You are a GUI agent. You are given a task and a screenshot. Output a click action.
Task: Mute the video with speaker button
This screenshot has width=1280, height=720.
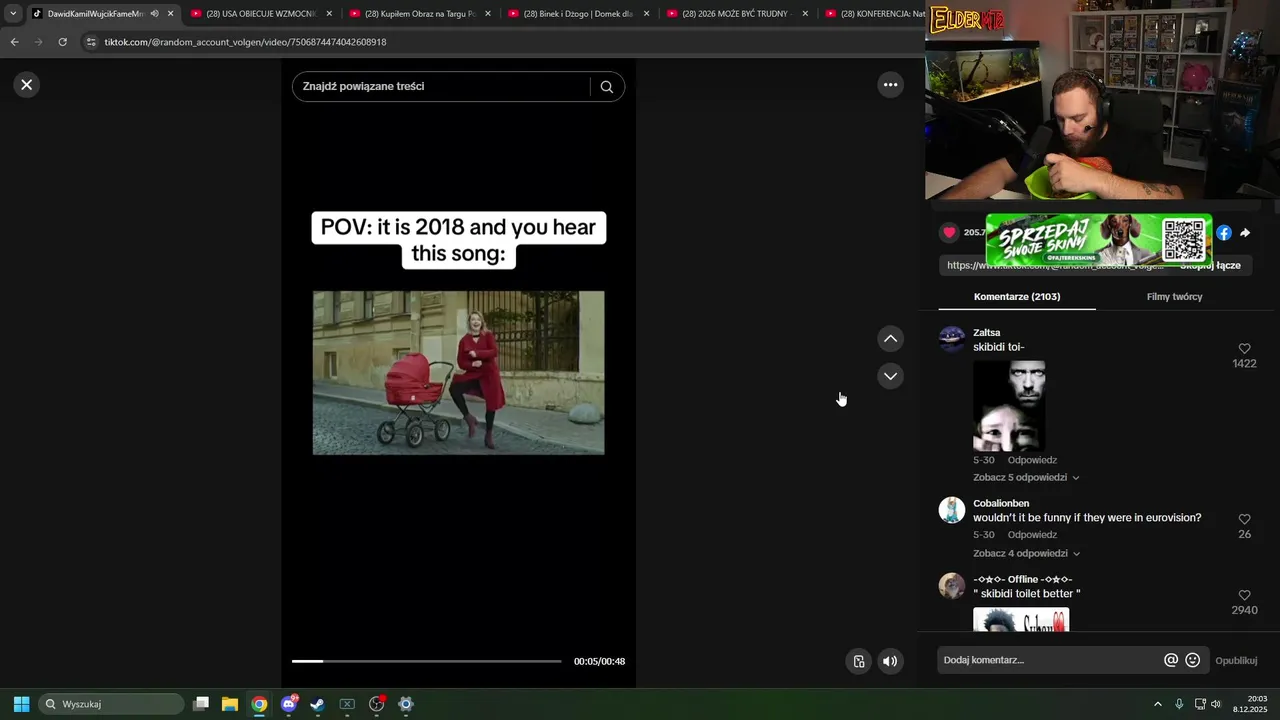click(890, 661)
